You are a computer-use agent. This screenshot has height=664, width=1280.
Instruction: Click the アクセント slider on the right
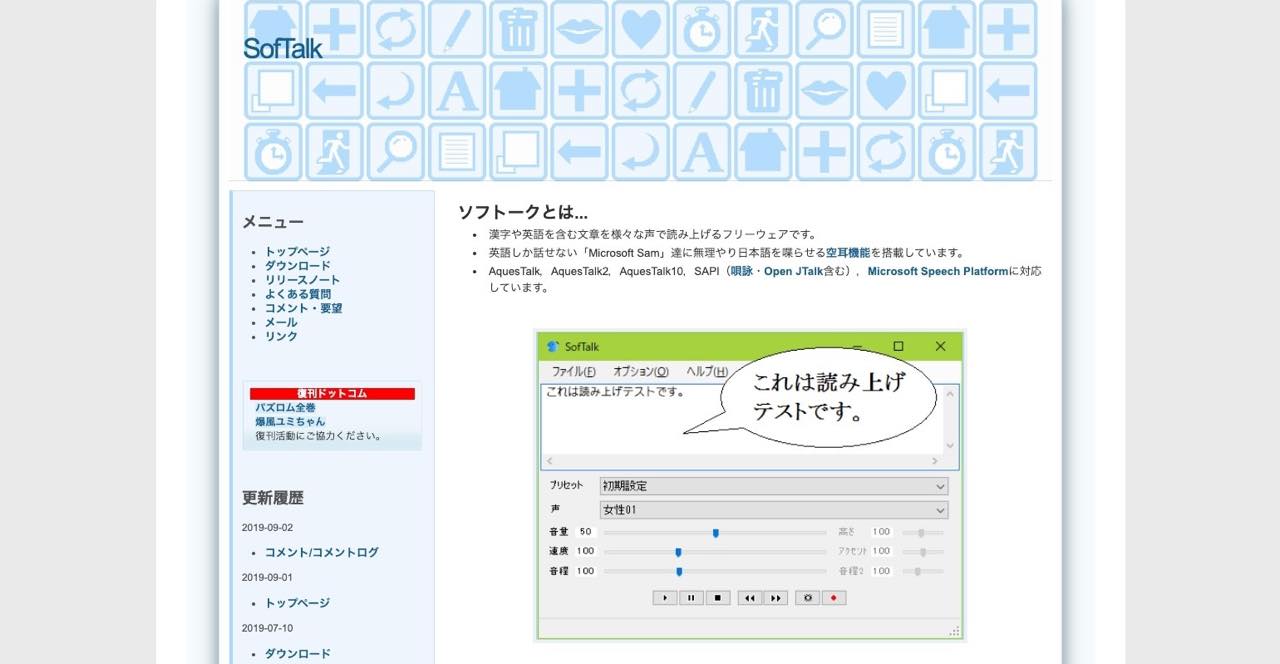923,552
